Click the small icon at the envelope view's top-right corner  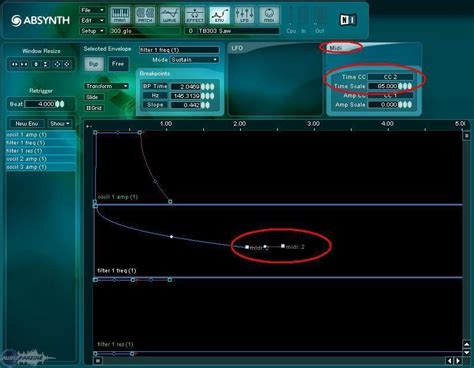467,135
